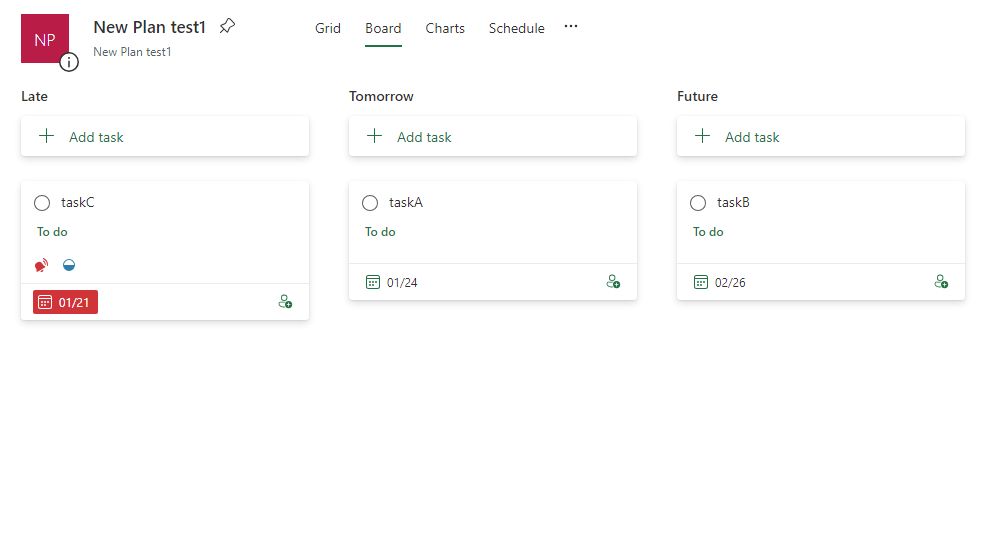Click the To do label on taskC
The image size is (1002, 551).
coord(52,232)
